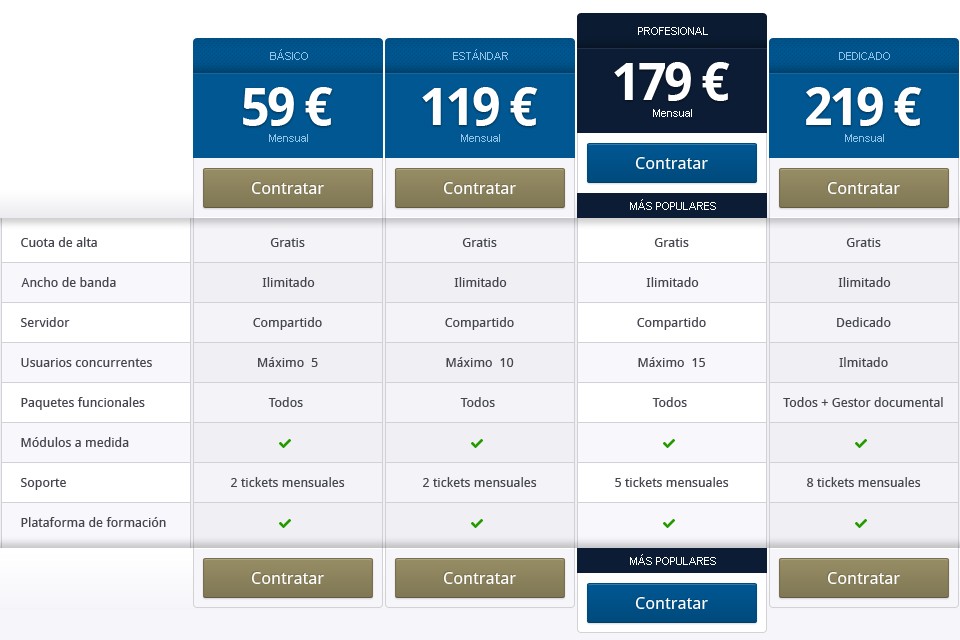Click Contratar under the Profesional plan
Viewport: 960px width, 640px height.
point(671,163)
